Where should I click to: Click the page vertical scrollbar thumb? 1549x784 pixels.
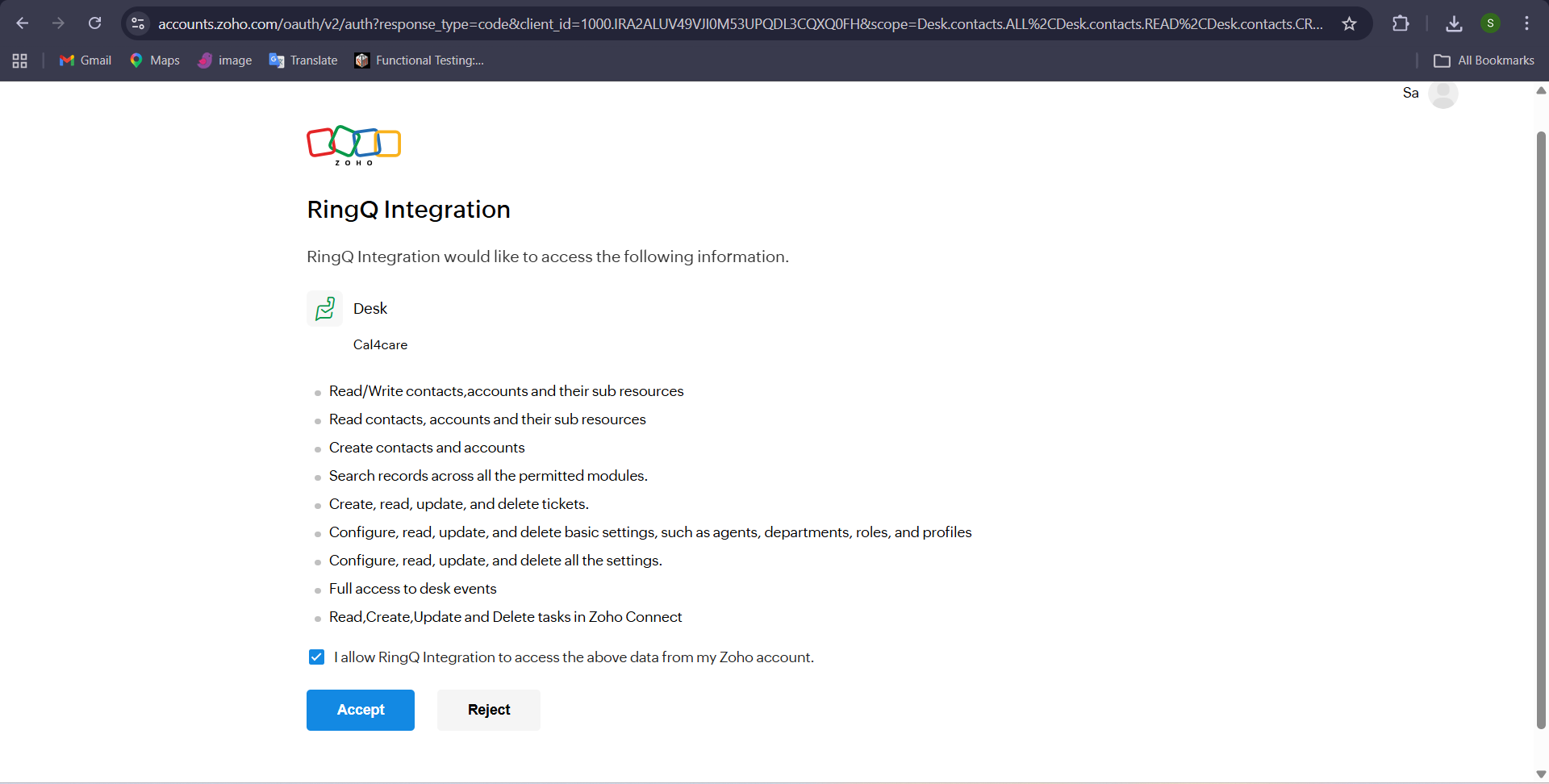[1541, 430]
